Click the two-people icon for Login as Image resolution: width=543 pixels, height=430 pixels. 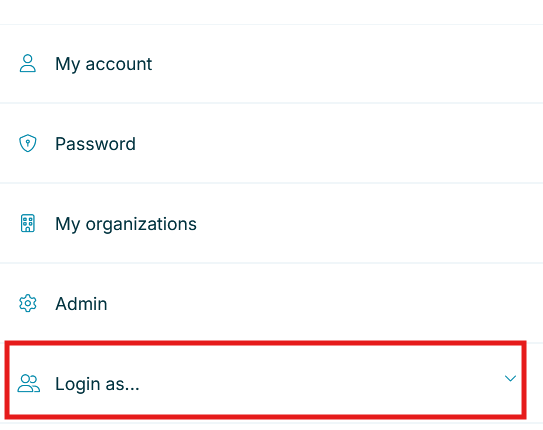(x=29, y=383)
